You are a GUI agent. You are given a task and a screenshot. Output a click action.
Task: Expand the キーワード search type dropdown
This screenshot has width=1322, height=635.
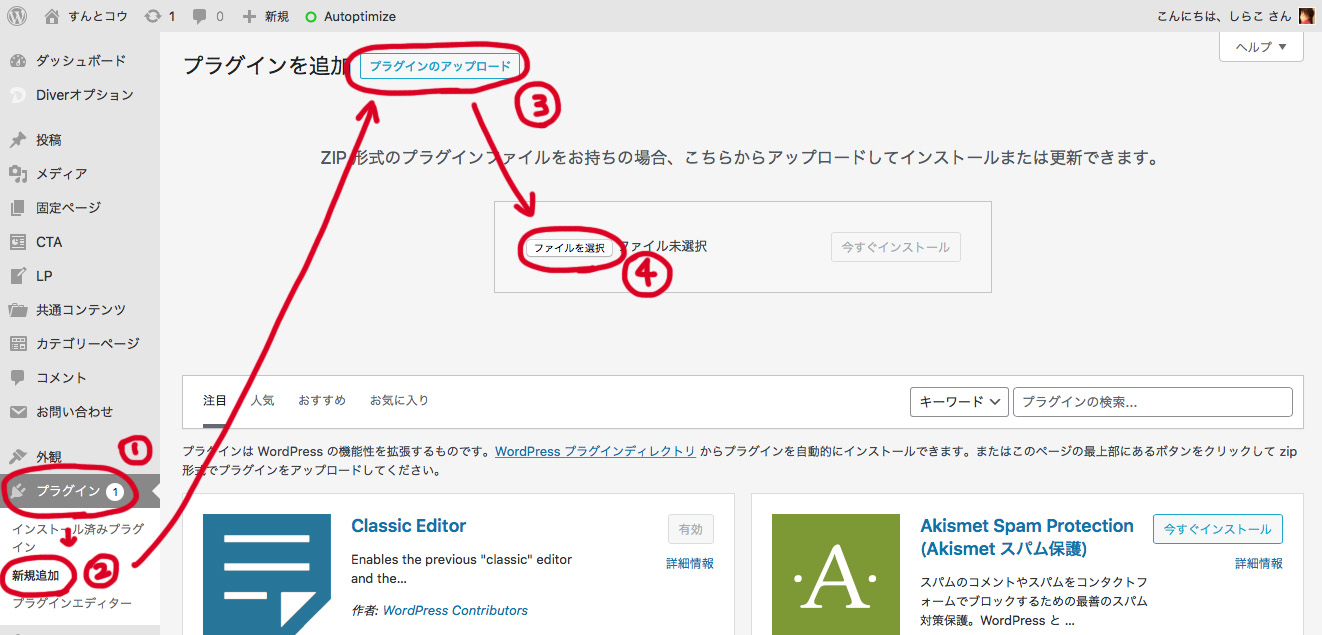pyautogui.click(x=958, y=402)
